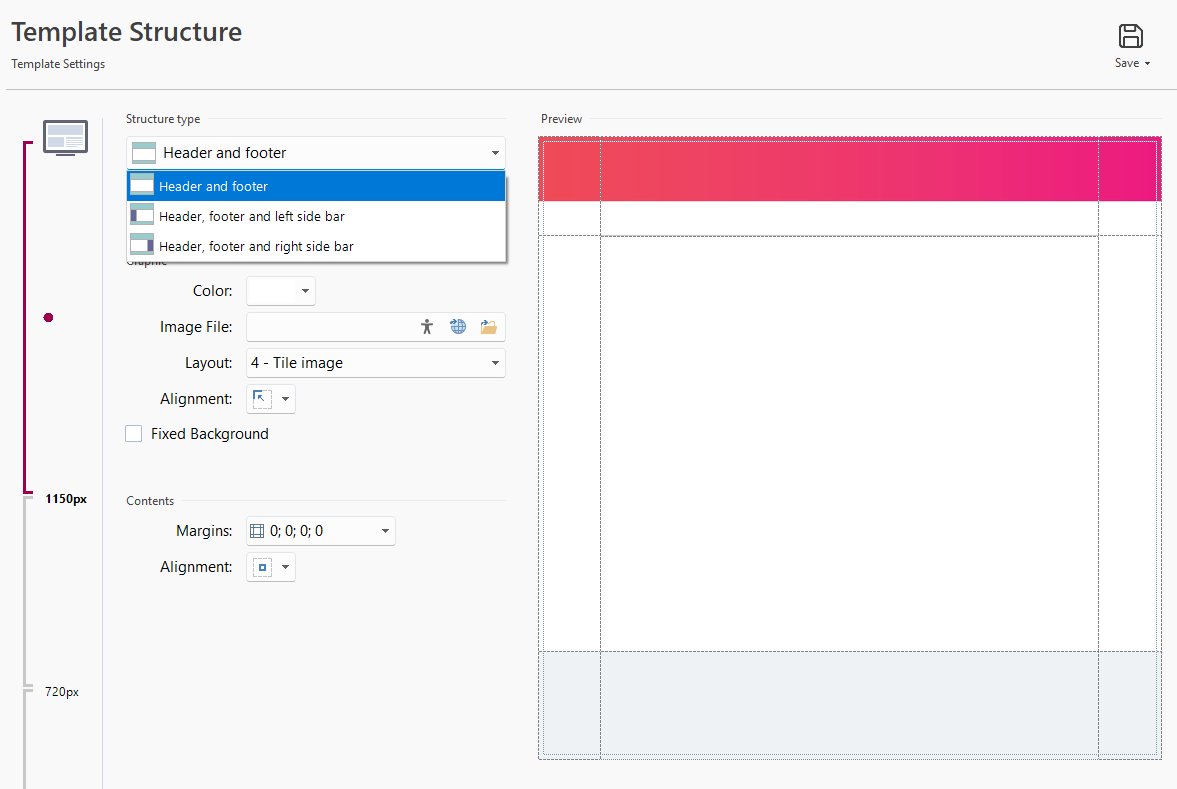
Task: Click the accessibility figure icon in Image File
Action: tap(427, 327)
